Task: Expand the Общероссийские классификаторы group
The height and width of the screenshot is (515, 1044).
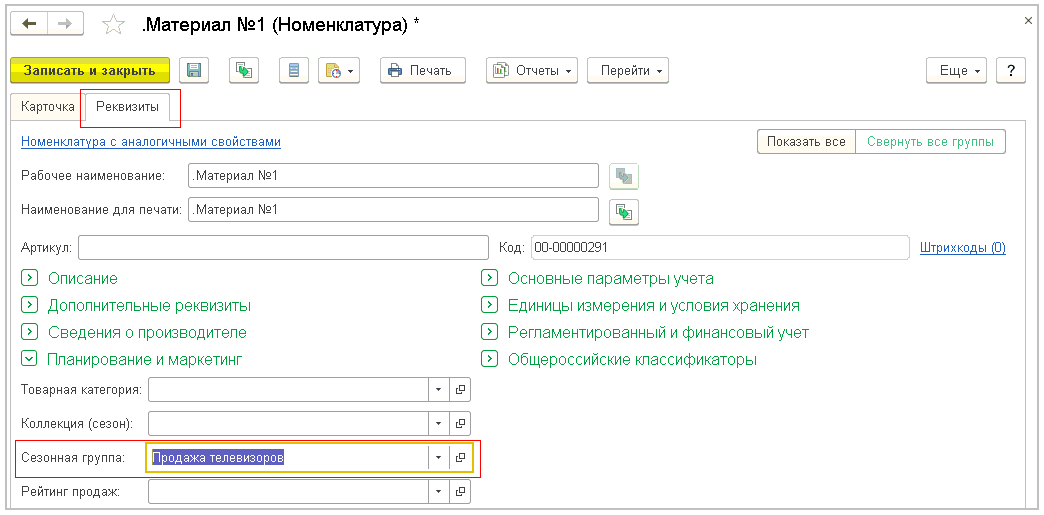Action: [489, 359]
